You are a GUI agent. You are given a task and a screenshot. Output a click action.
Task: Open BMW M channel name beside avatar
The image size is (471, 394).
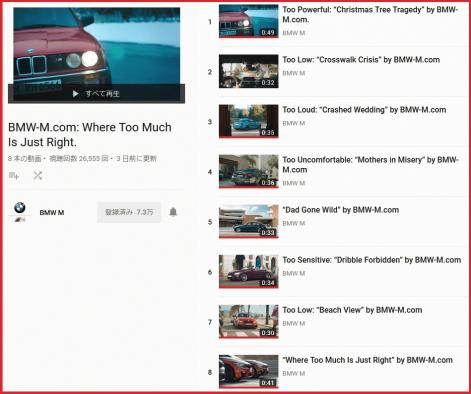pos(52,213)
